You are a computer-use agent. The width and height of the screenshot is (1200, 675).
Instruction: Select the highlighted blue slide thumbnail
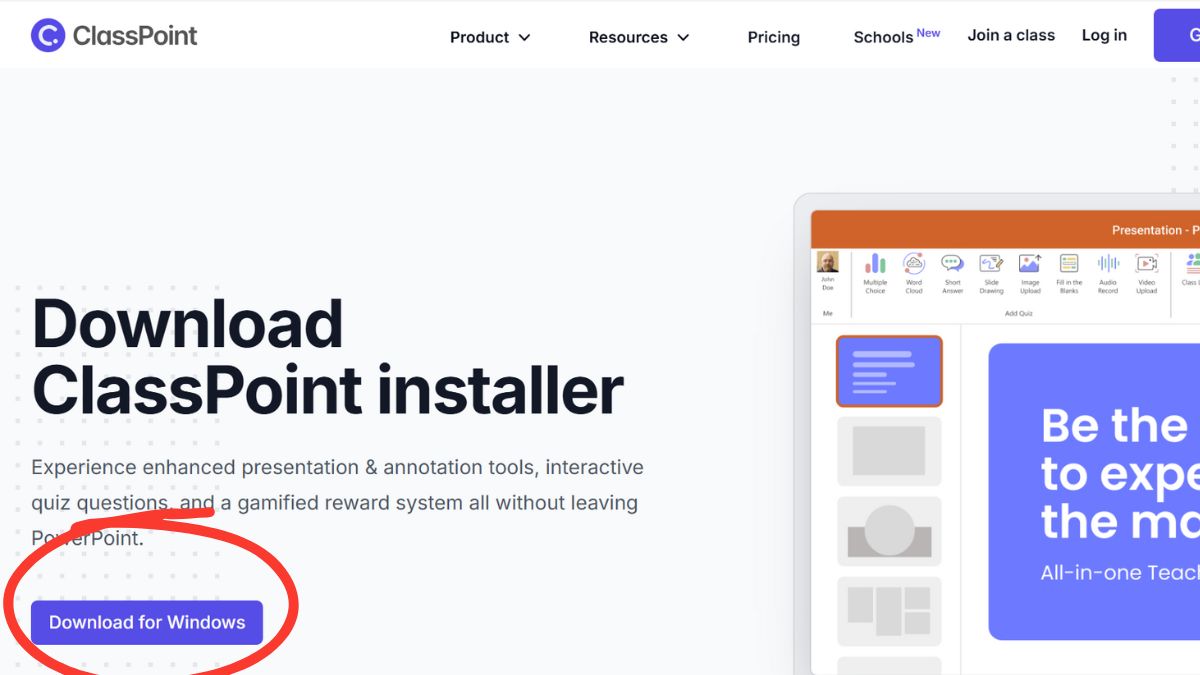click(889, 371)
